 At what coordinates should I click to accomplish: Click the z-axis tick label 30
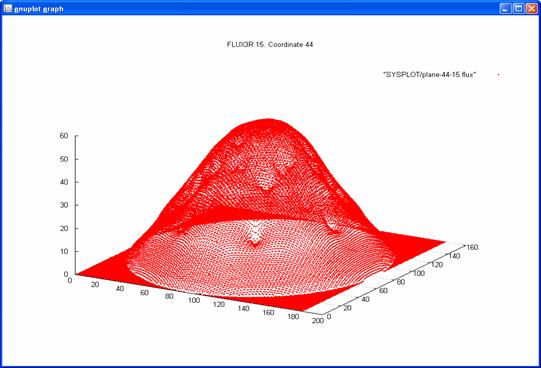[x=64, y=205]
